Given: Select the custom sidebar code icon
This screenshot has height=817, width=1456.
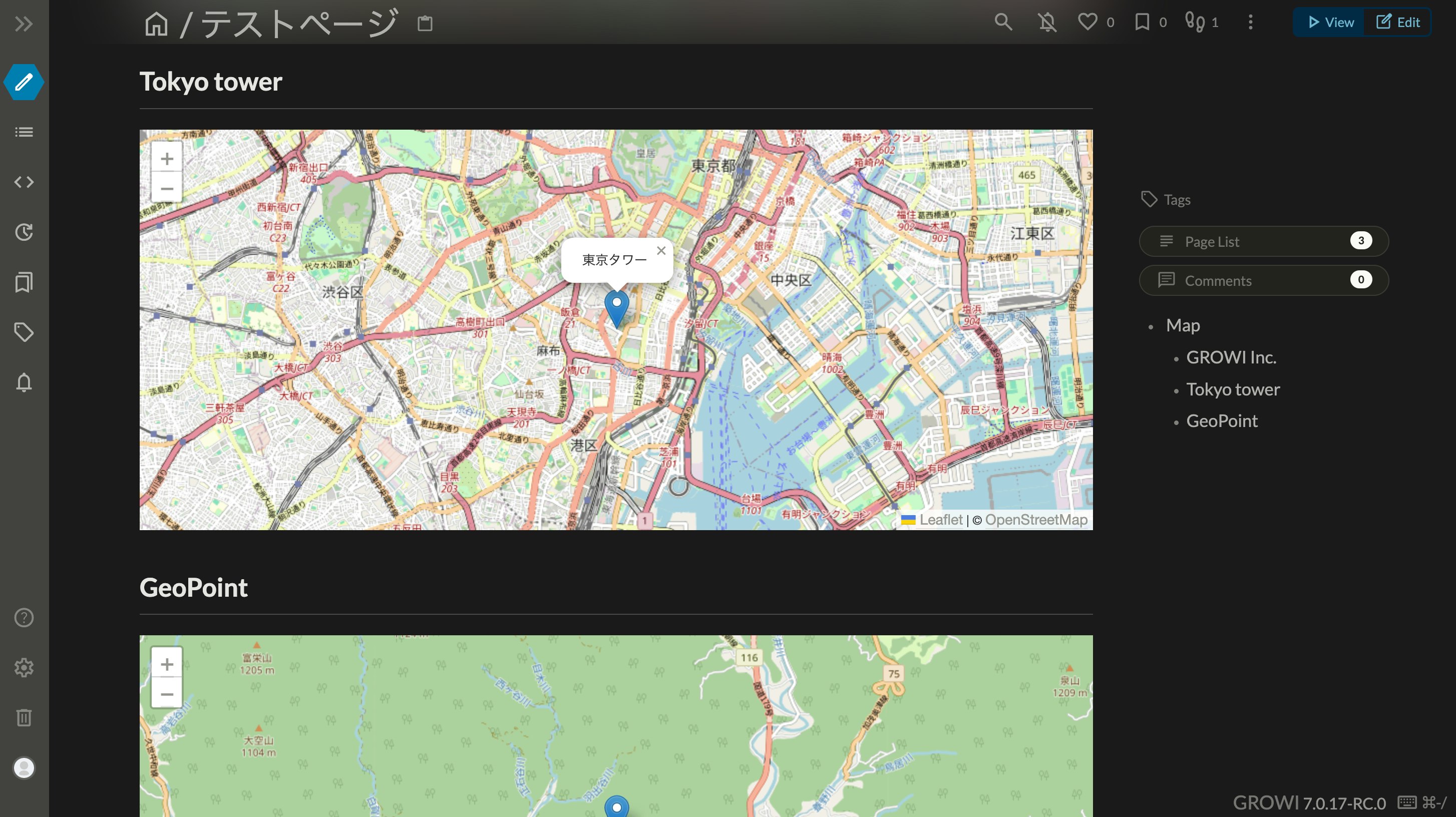Looking at the screenshot, I should point(24,182).
